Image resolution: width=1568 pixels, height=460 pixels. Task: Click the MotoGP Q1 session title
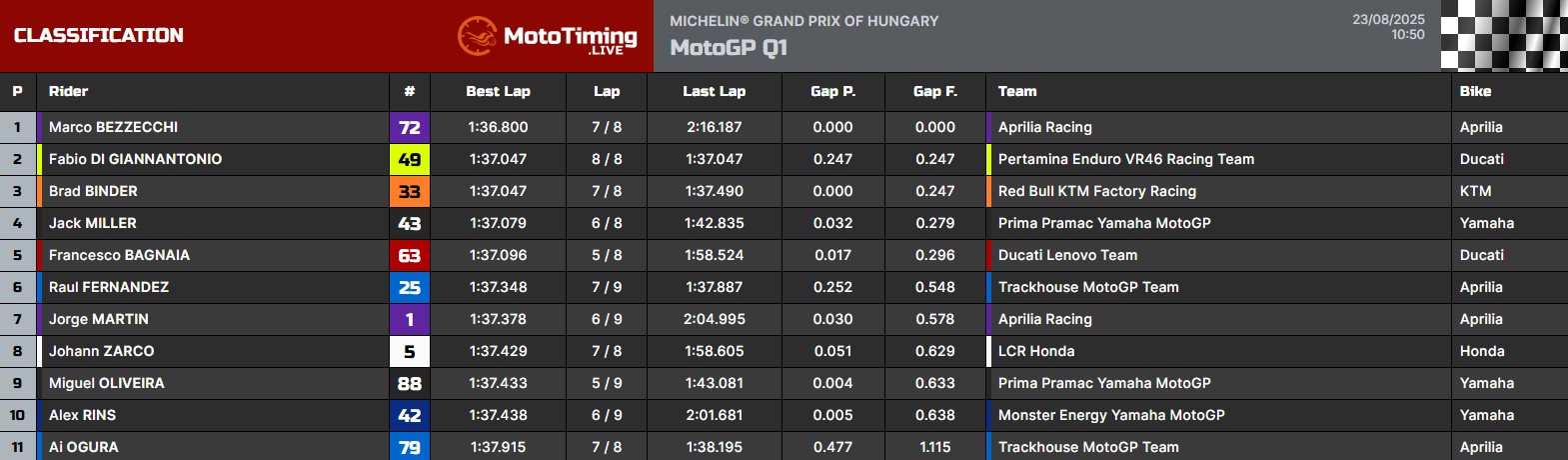pyautogui.click(x=729, y=48)
